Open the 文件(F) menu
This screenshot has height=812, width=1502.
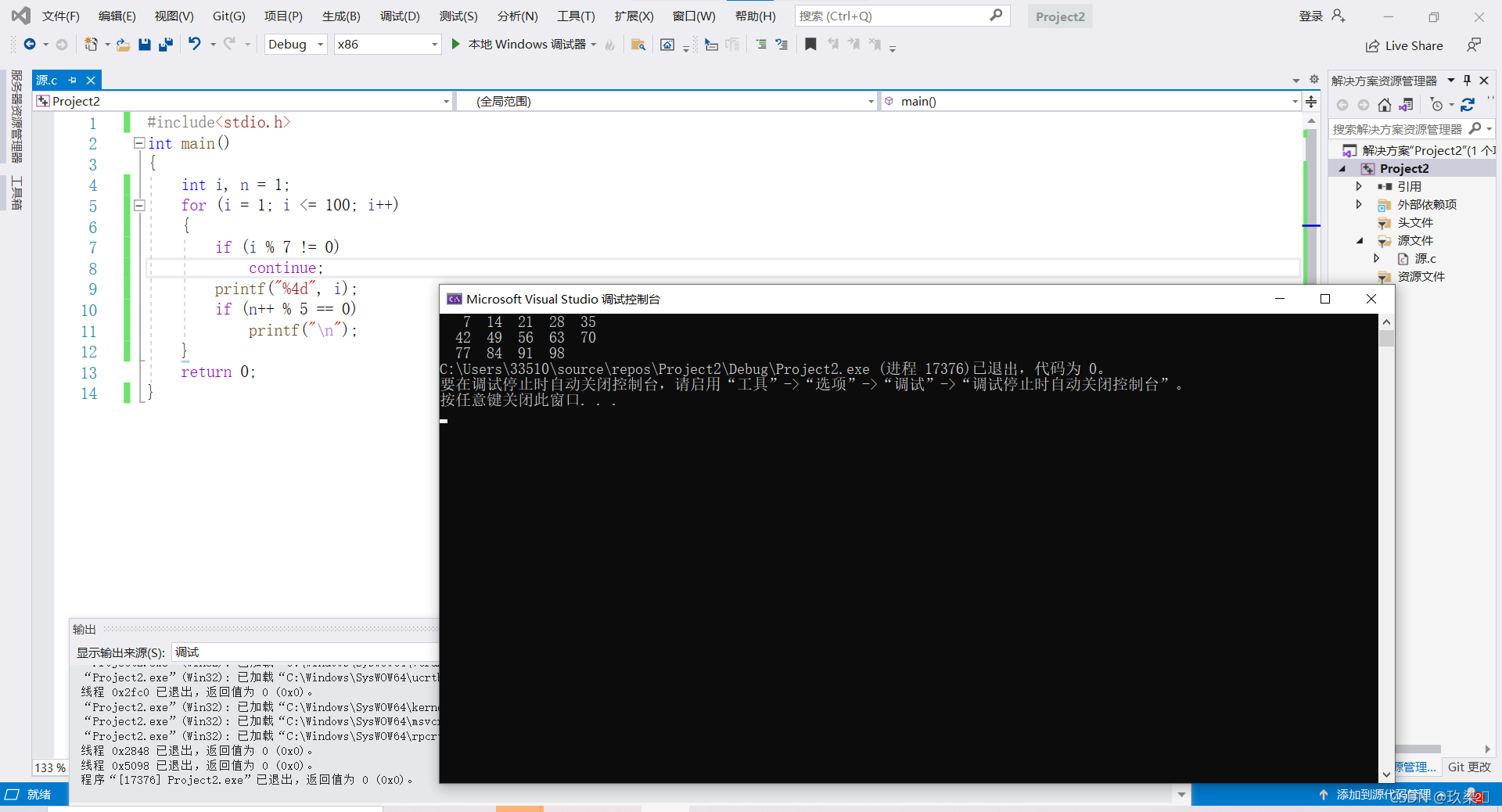pyautogui.click(x=60, y=16)
